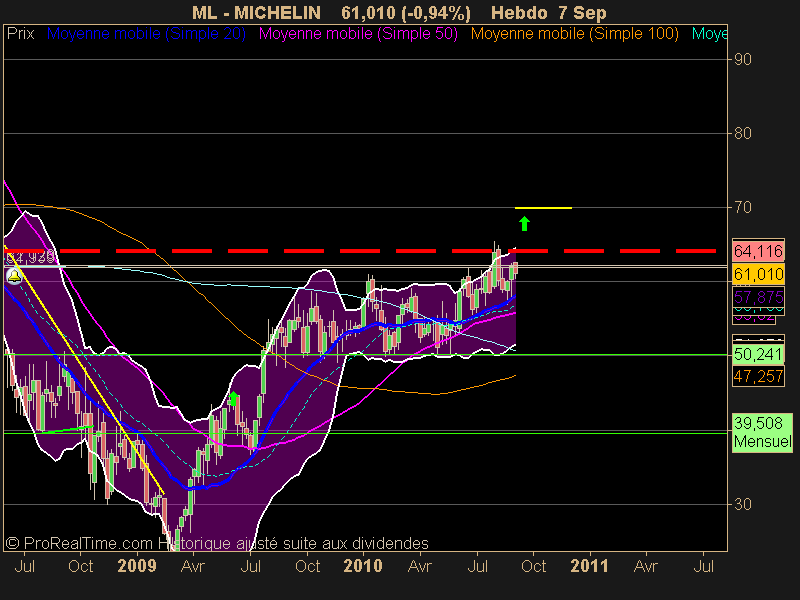Click the green up arrow below 70 target

click(x=524, y=223)
